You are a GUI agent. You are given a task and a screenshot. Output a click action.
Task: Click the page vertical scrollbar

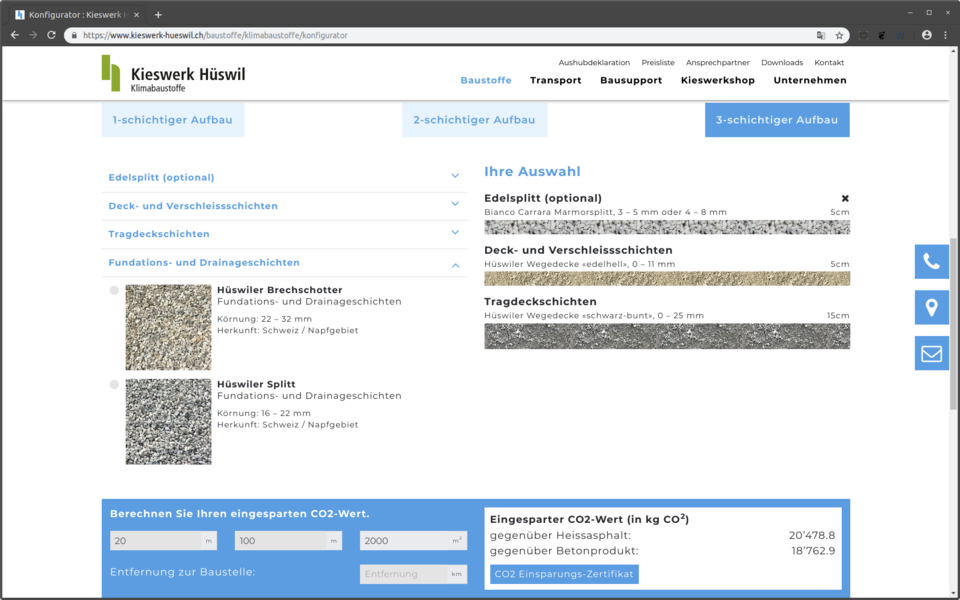(x=953, y=323)
